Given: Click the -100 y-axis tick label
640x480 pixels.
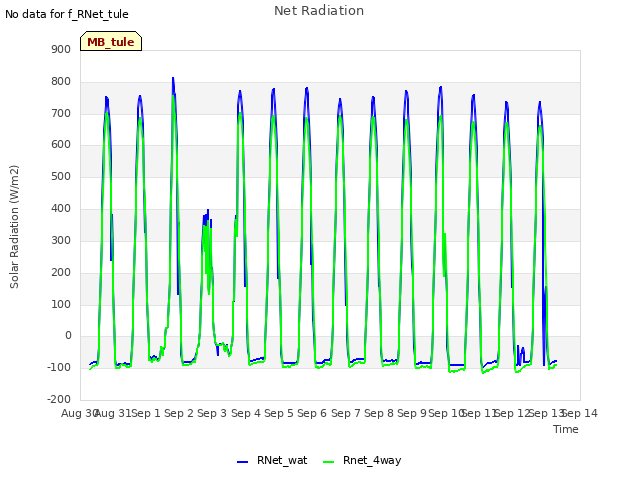Looking at the screenshot, I should (x=59, y=367).
